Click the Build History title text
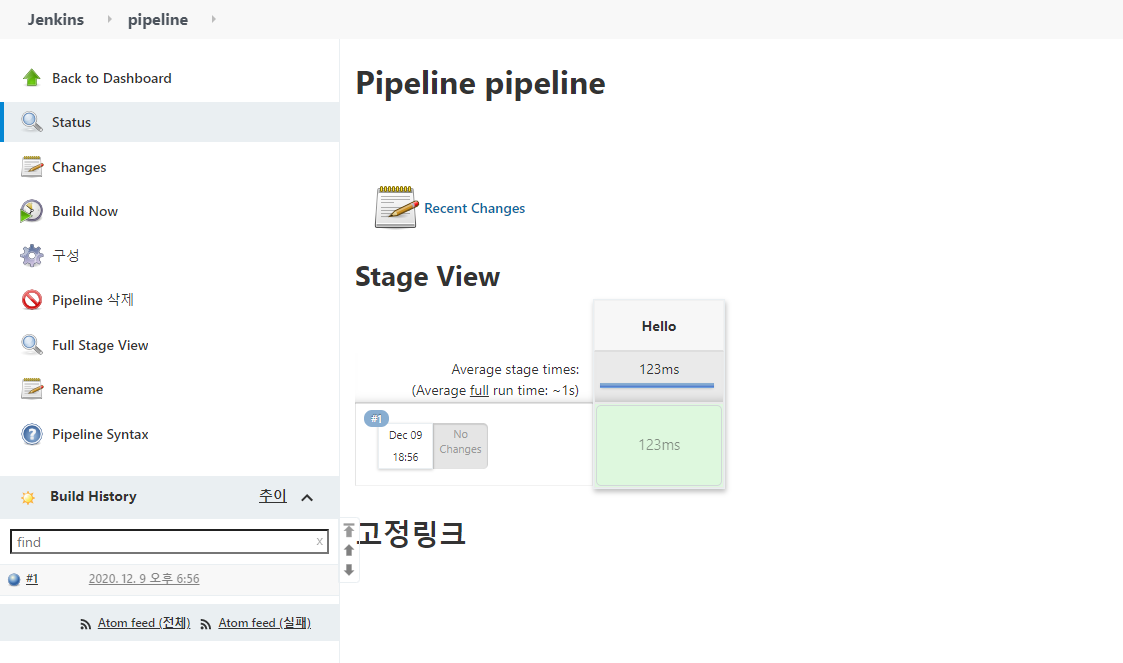1123x663 pixels. (93, 496)
